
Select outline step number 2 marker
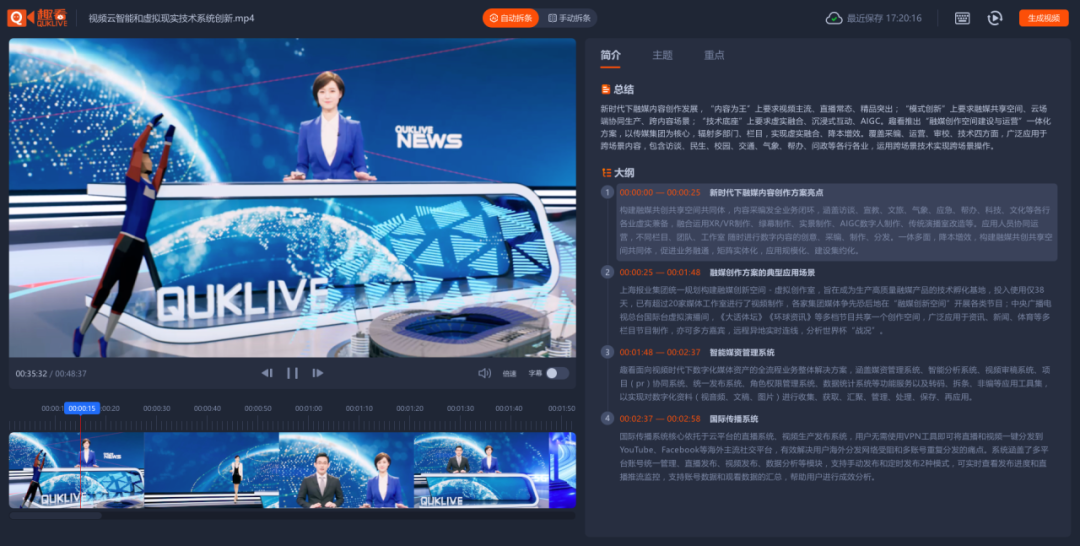point(607,272)
